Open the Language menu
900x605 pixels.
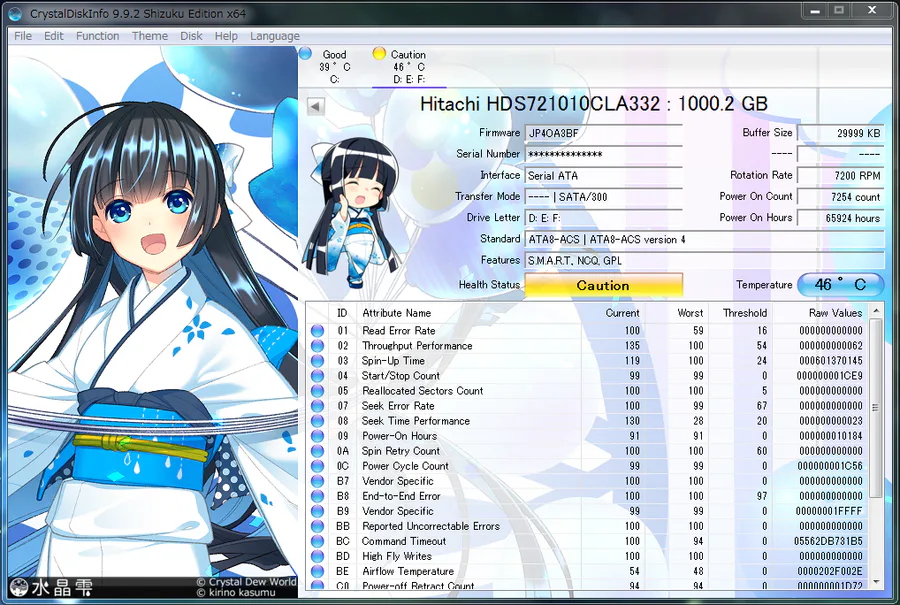click(274, 36)
